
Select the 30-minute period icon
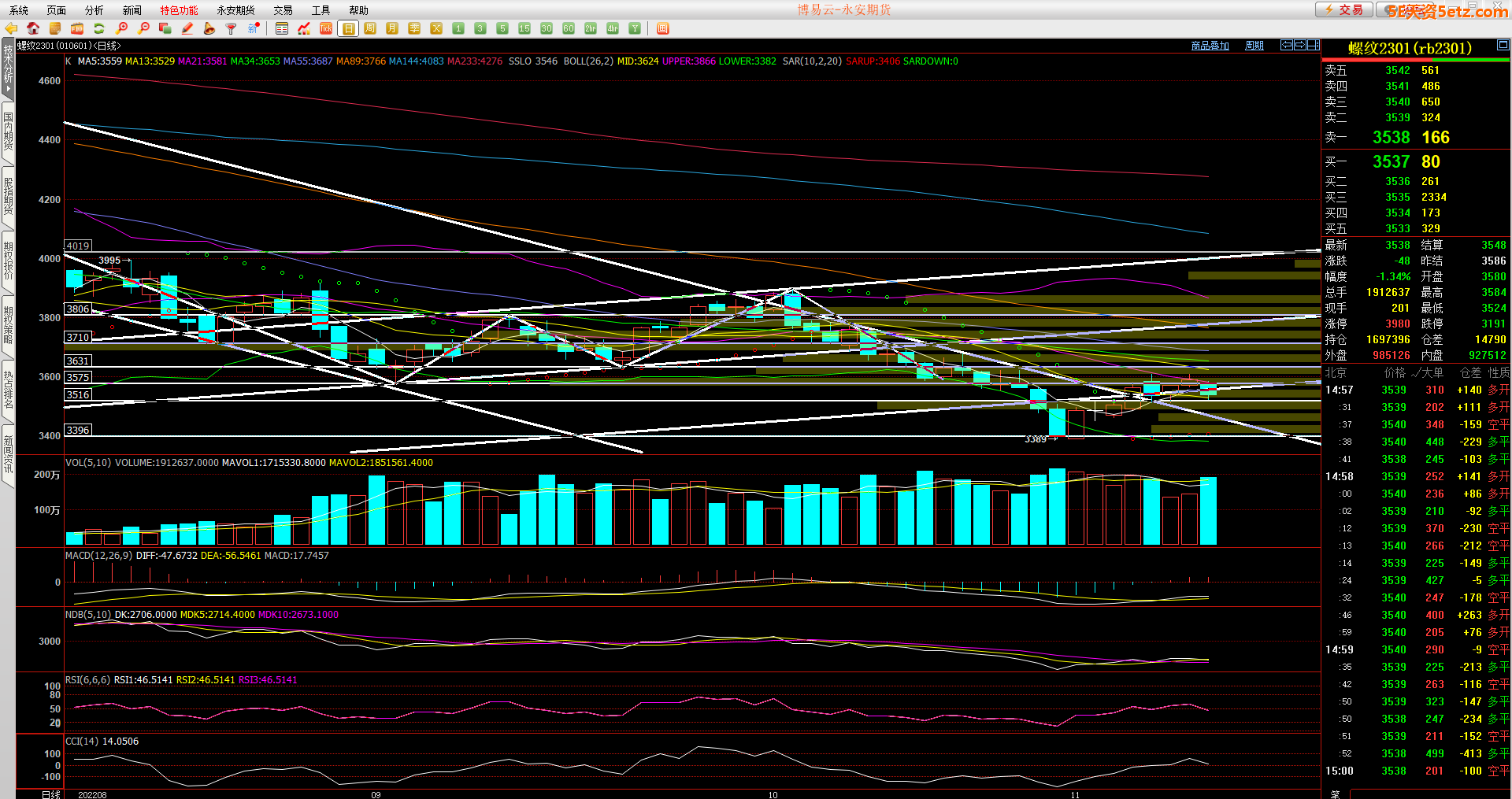[547, 28]
